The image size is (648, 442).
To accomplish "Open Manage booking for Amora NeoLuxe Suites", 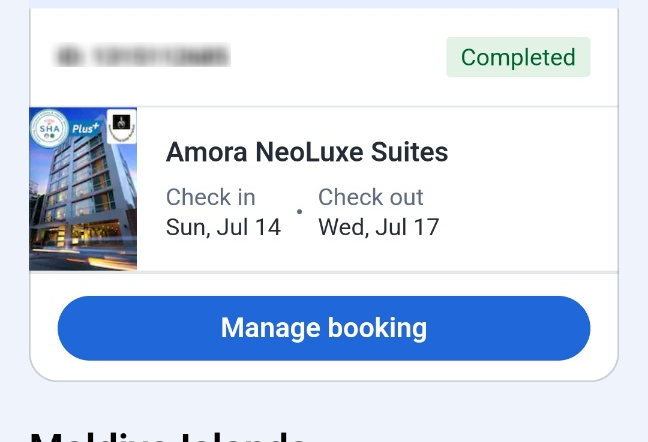I will click(324, 328).
